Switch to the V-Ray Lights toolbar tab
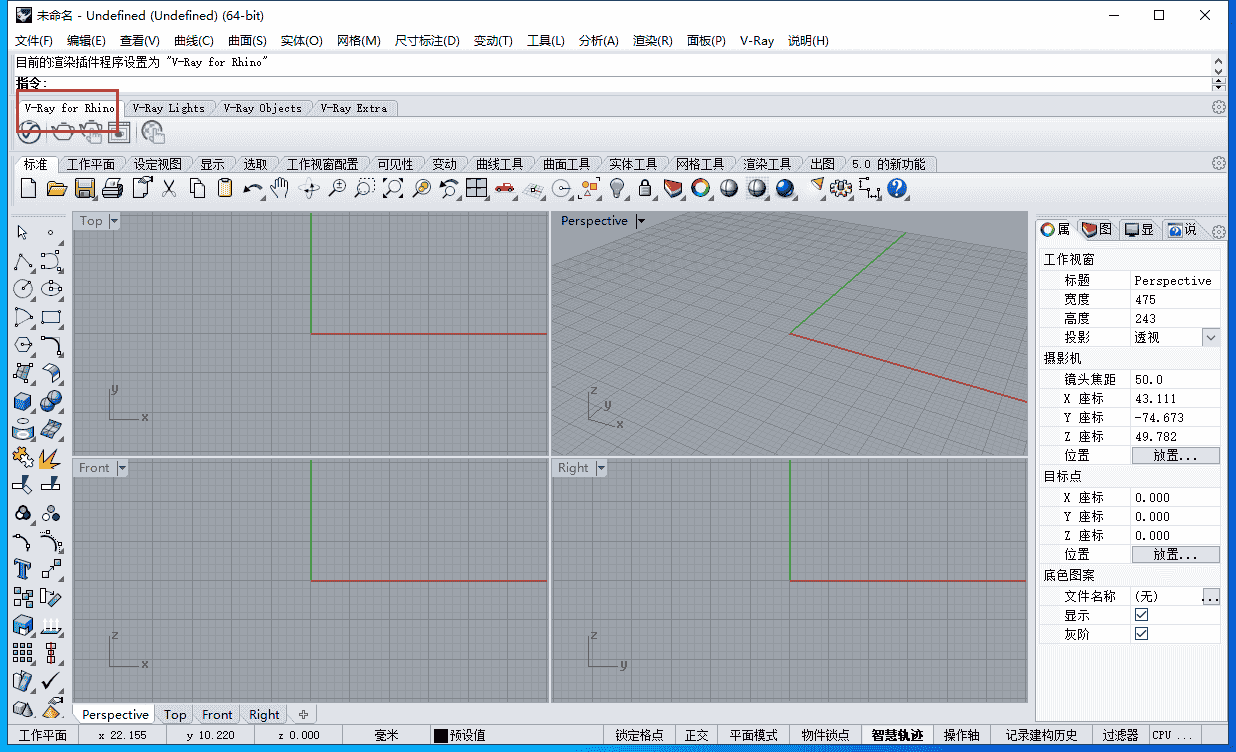 (x=170, y=107)
